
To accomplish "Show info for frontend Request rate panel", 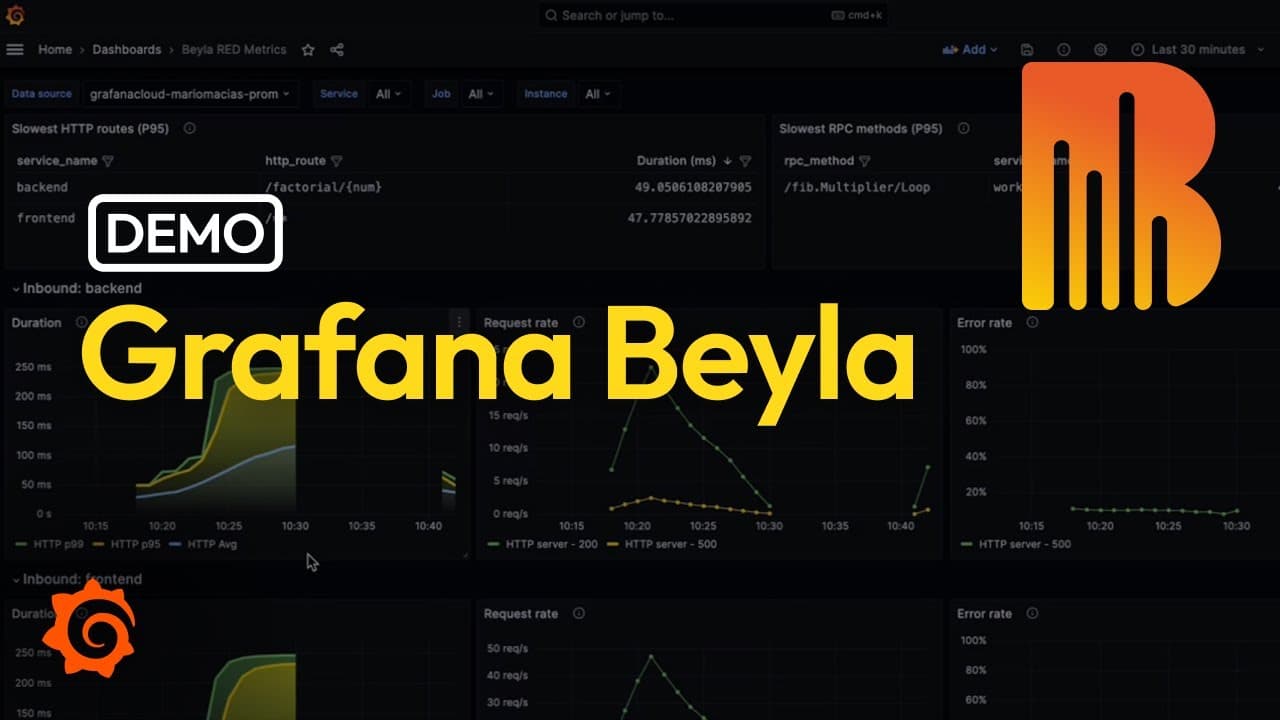I will tap(578, 613).
